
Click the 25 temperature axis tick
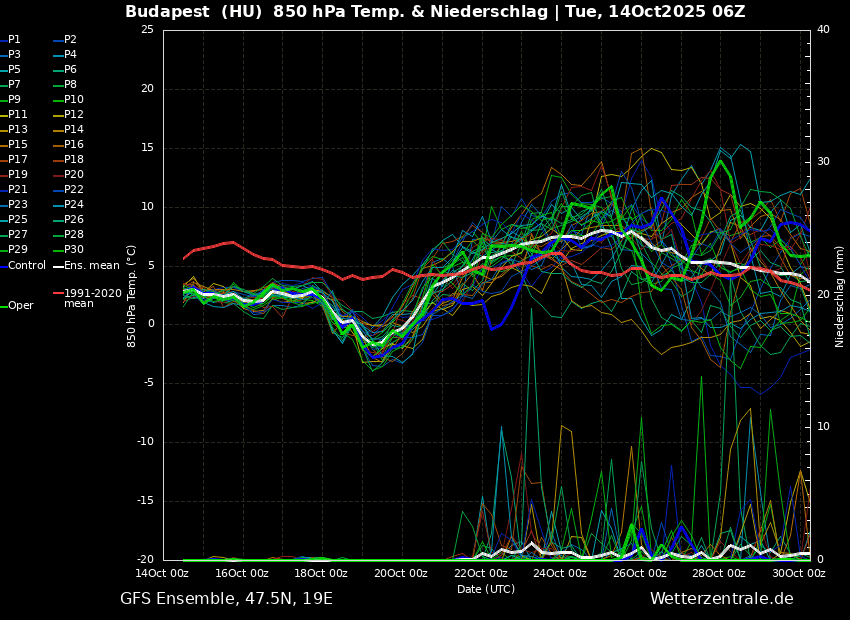point(147,30)
